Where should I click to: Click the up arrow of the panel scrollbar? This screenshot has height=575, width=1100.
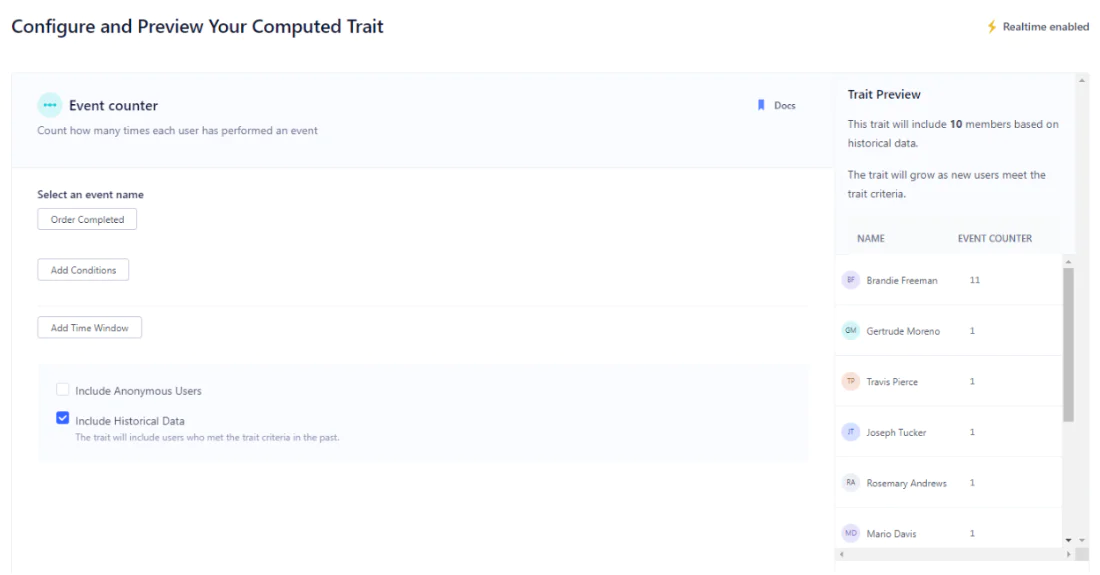coord(1082,79)
